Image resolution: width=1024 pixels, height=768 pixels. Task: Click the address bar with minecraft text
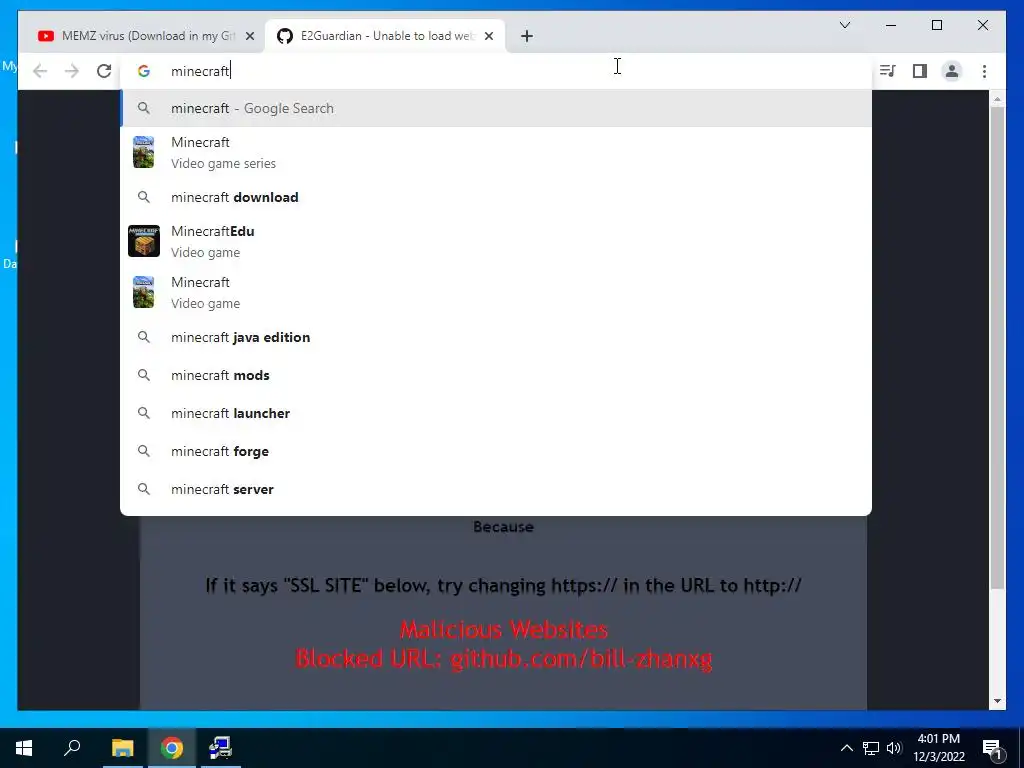[x=496, y=71]
